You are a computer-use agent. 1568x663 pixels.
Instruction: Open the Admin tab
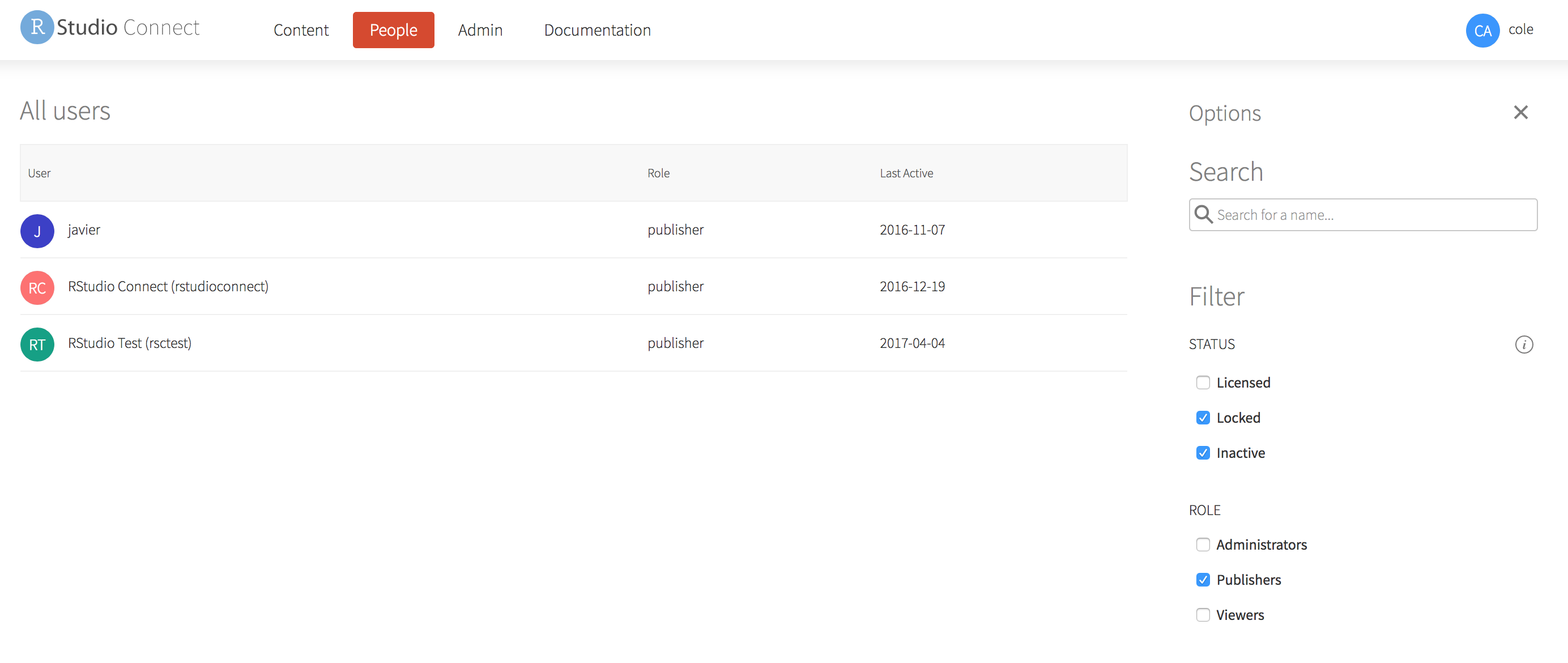pyautogui.click(x=480, y=30)
